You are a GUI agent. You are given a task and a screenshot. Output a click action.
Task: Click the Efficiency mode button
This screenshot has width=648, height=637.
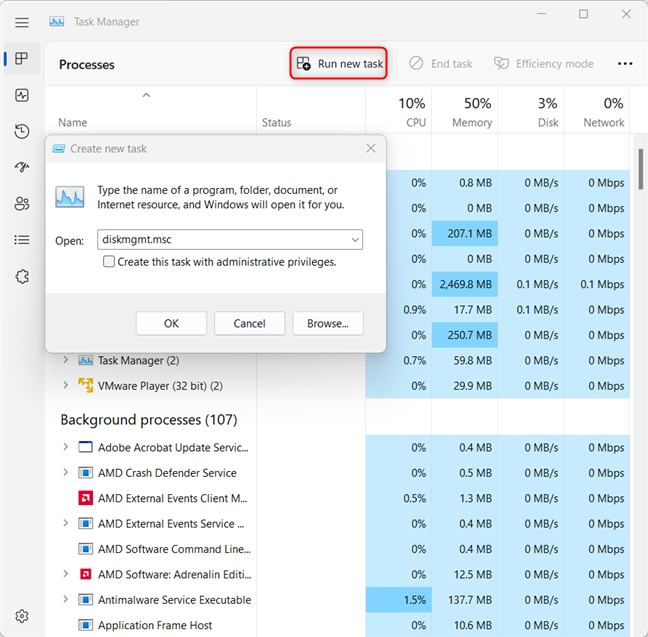tap(543, 64)
